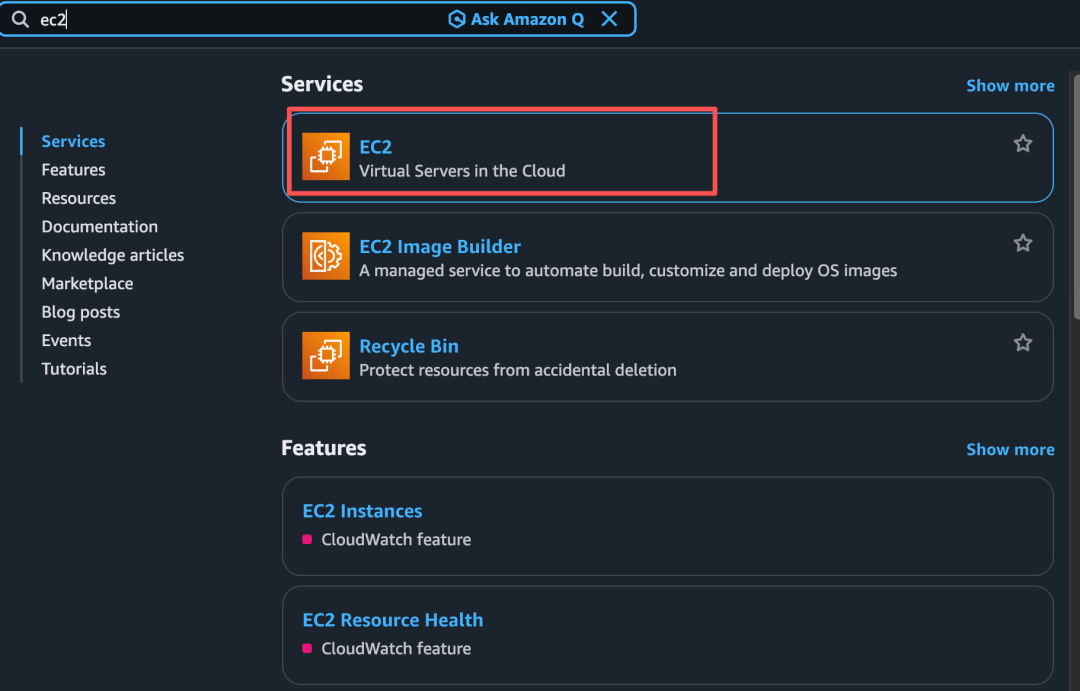Image resolution: width=1080 pixels, height=691 pixels.
Task: Click 'Protect resources from accidental deletion' text
Action: [x=517, y=370]
